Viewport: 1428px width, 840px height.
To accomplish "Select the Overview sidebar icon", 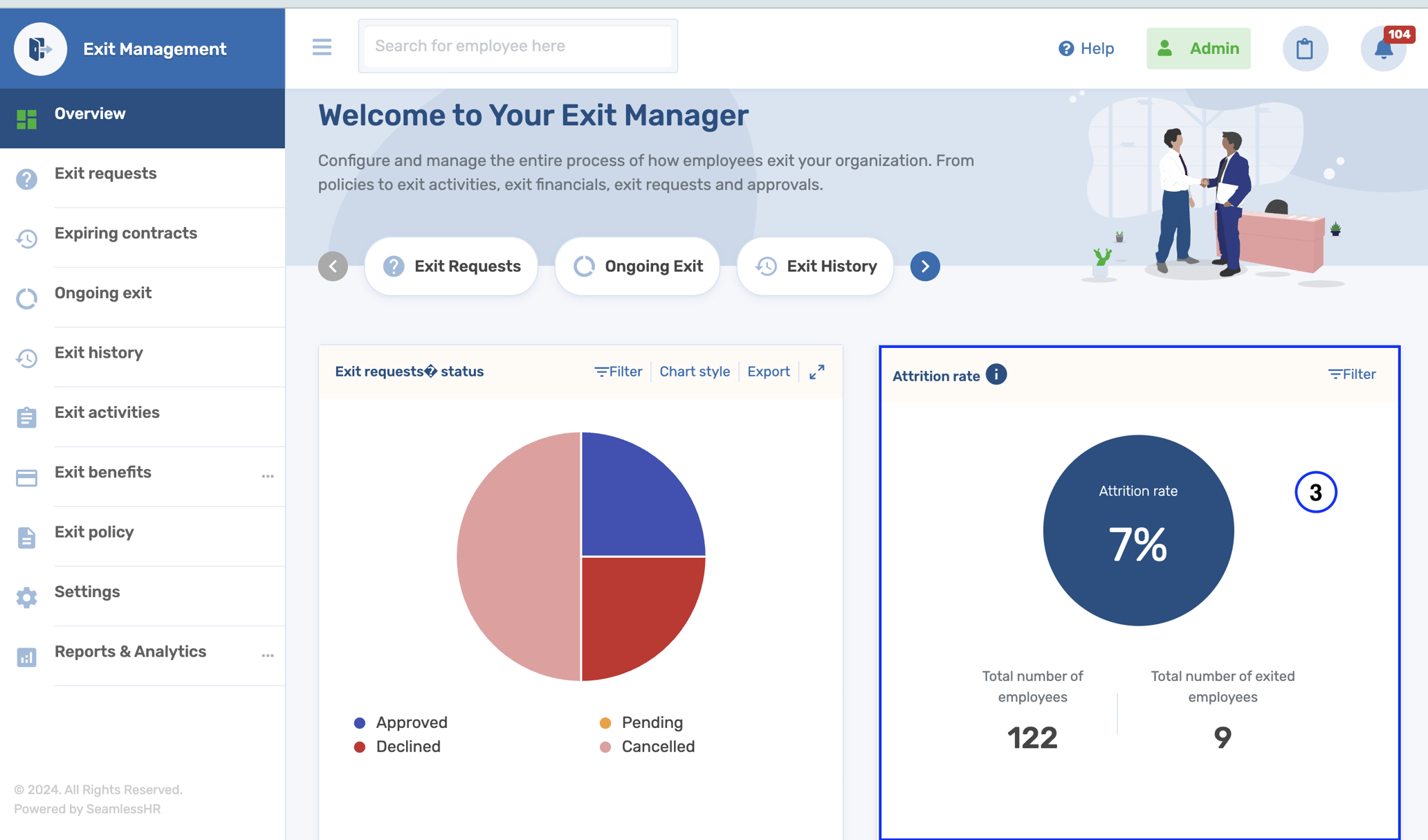I will [27, 119].
